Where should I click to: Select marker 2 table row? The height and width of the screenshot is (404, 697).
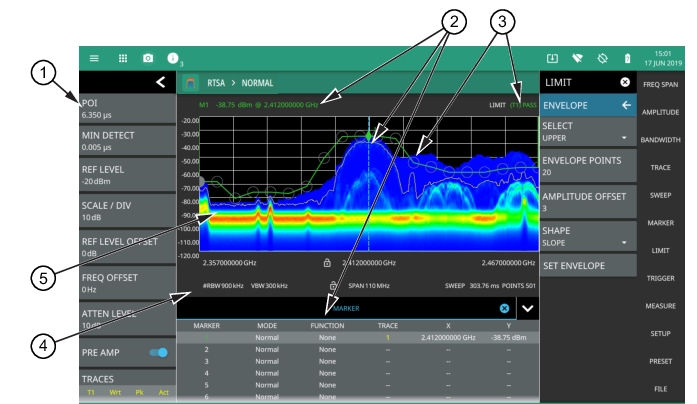pos(358,350)
